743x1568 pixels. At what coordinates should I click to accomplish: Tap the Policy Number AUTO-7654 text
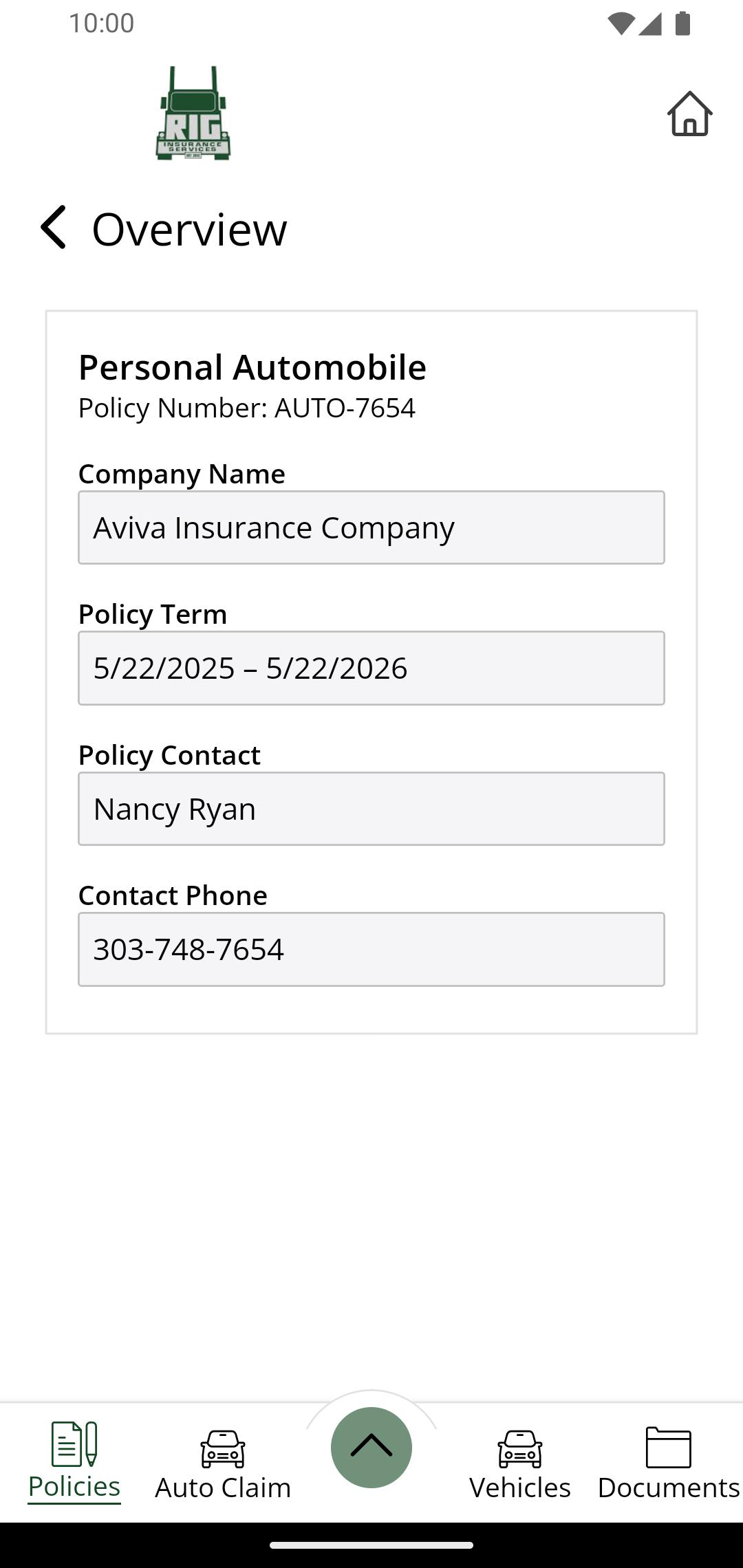246,408
